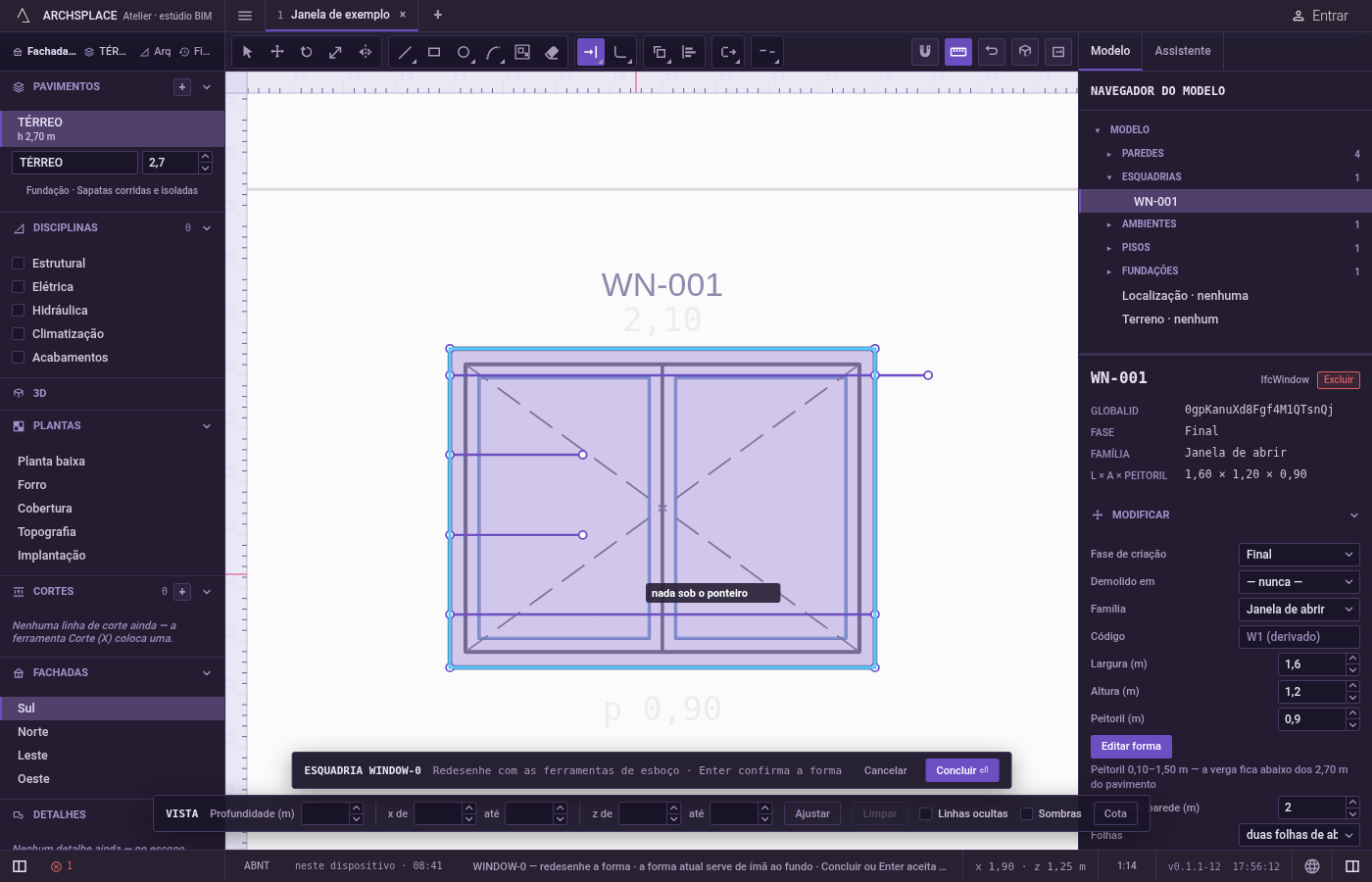Select the rectangle sketch tool
Screen dimensions: 1372x882
coord(434,52)
